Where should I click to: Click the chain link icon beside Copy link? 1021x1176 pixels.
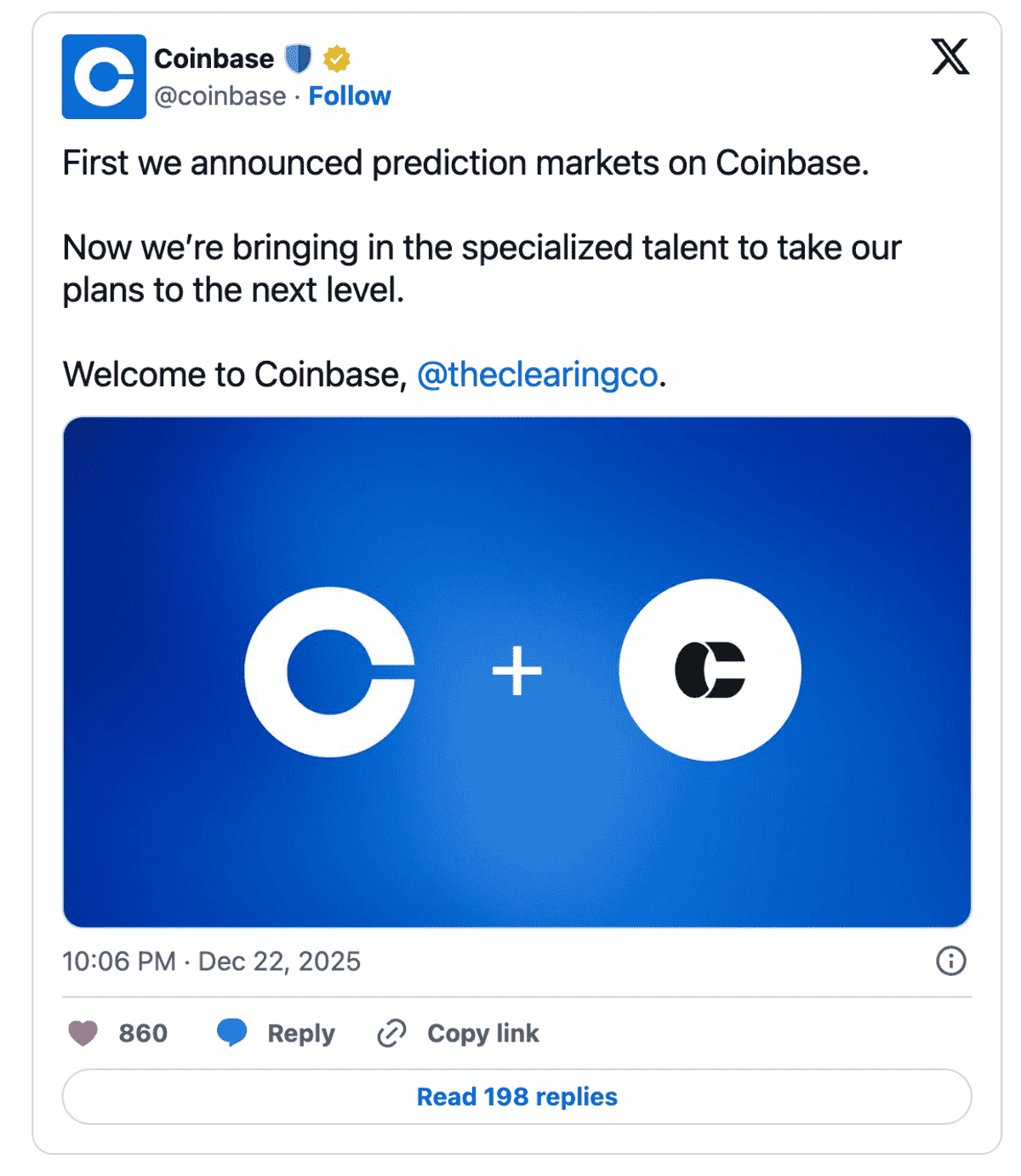[x=391, y=1033]
